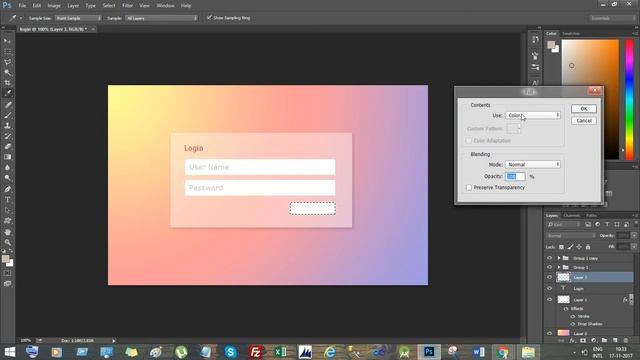Viewport: 640px width, 360px height.
Task: Select the Zoom tool
Action: pos(7,243)
